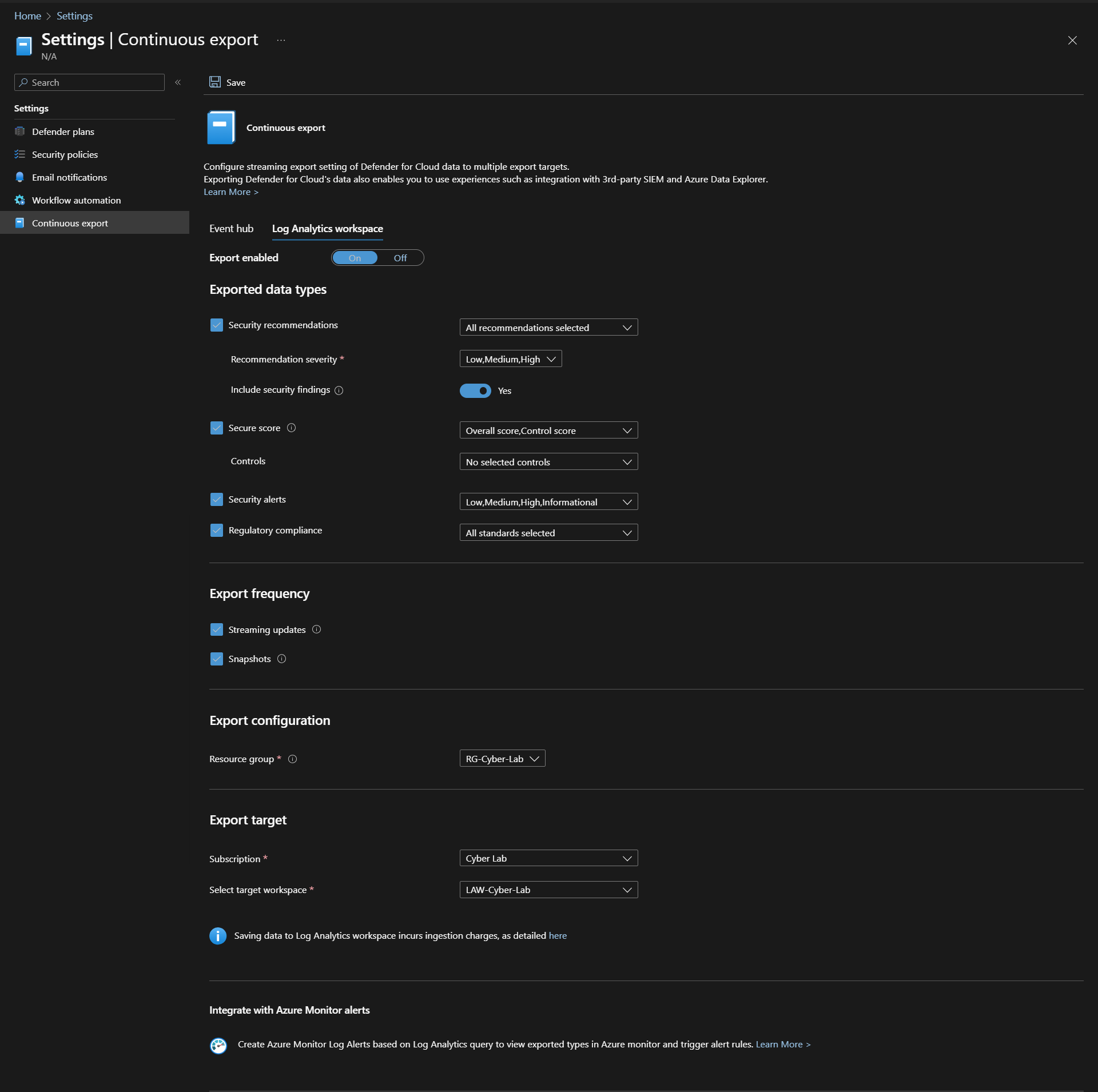Switch to the Event hub tab
The height and width of the screenshot is (1092, 1098).
pos(231,229)
